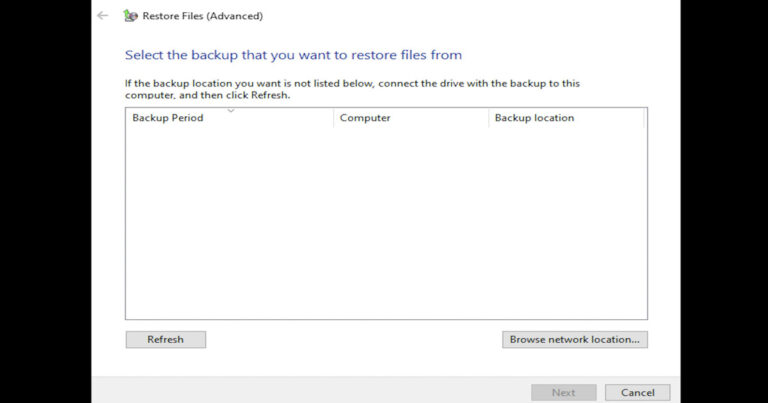Open Browse network location dialog
The width and height of the screenshot is (768, 403).
click(575, 339)
